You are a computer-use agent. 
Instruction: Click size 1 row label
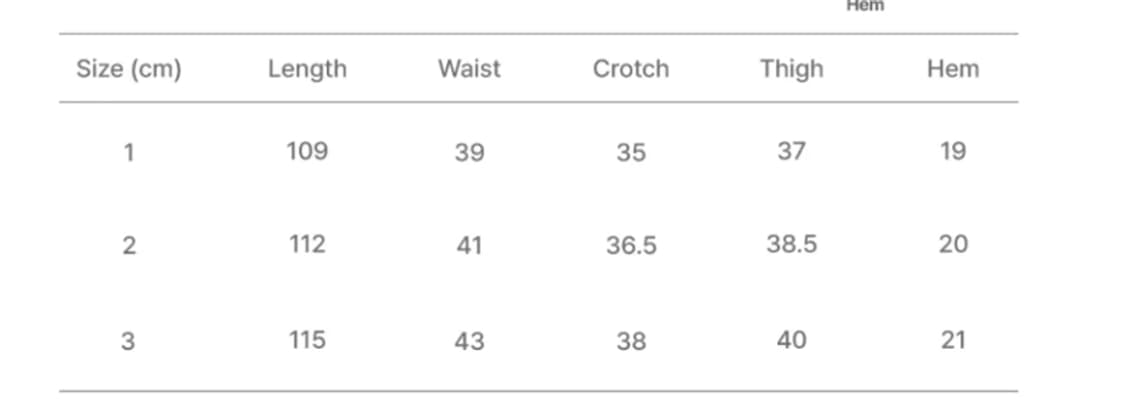point(129,152)
